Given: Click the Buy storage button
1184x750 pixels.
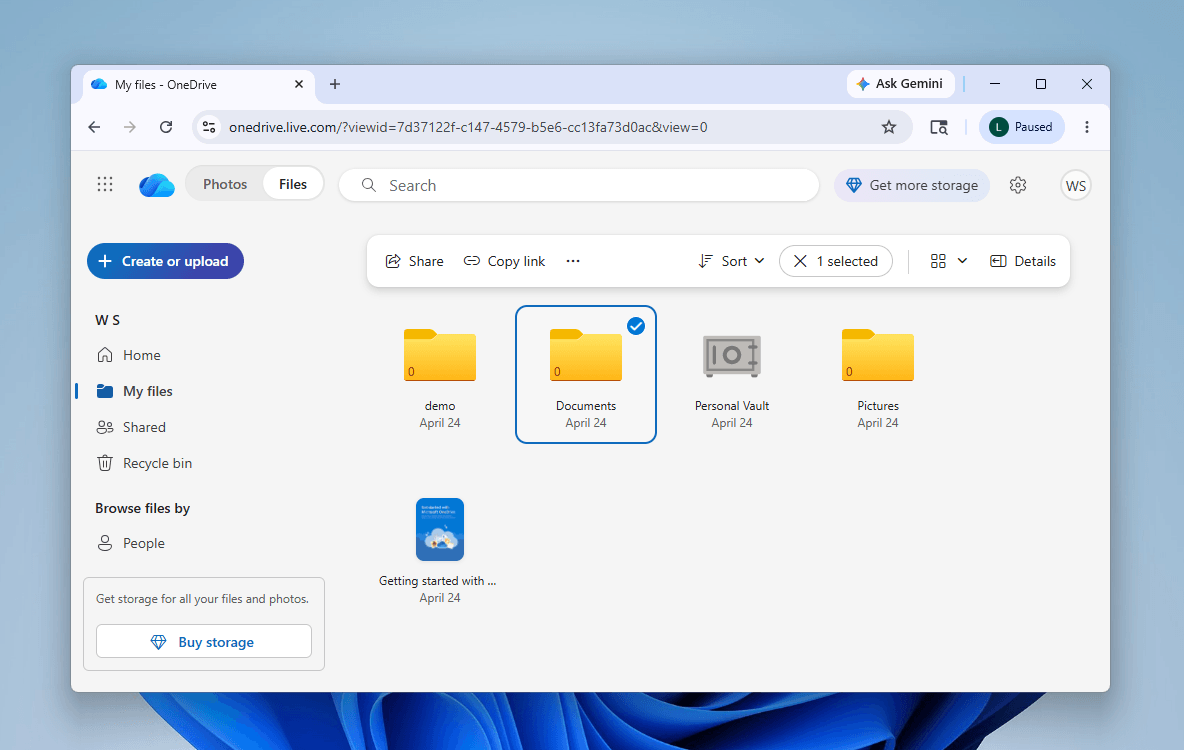Looking at the screenshot, I should point(204,641).
